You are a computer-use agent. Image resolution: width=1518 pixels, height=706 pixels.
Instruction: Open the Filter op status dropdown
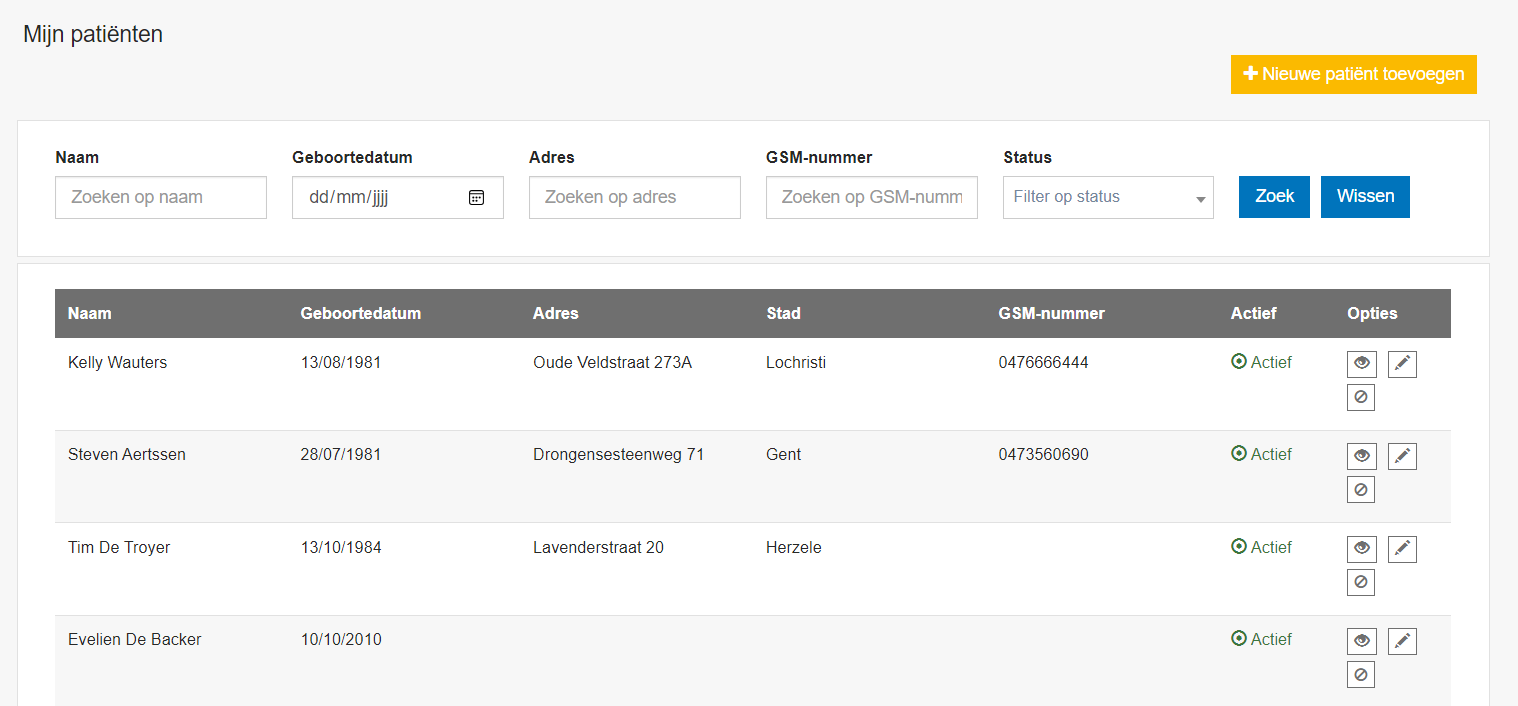[x=1107, y=197]
